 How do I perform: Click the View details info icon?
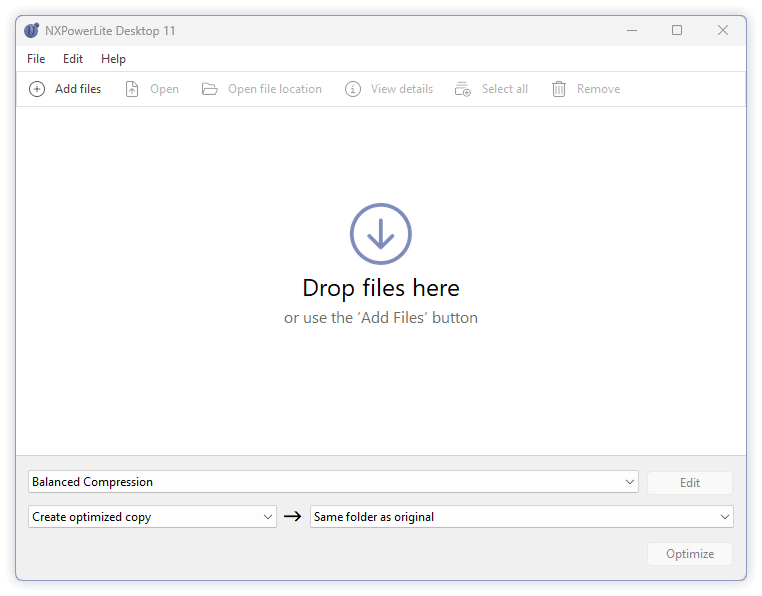click(x=353, y=89)
